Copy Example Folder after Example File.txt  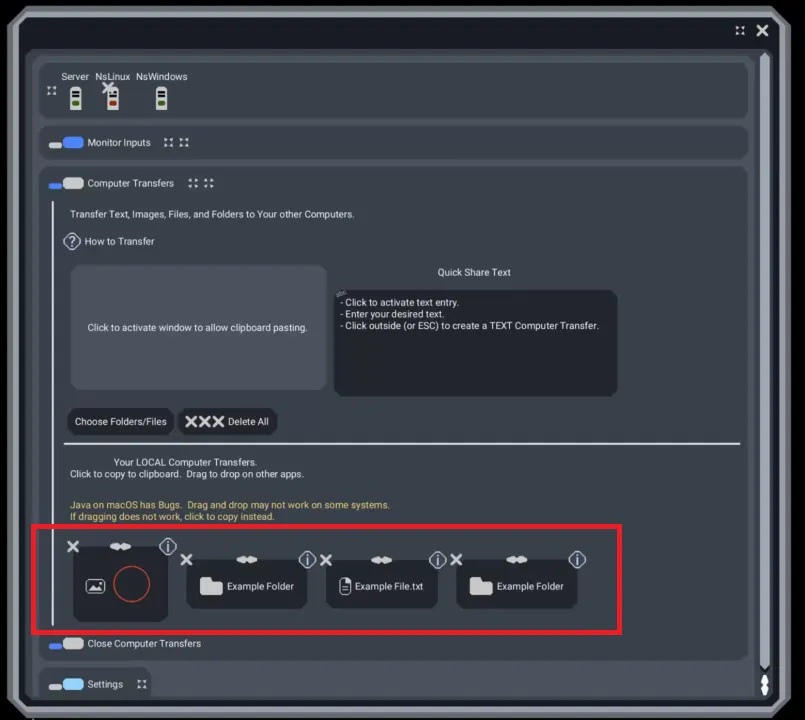[x=516, y=585]
